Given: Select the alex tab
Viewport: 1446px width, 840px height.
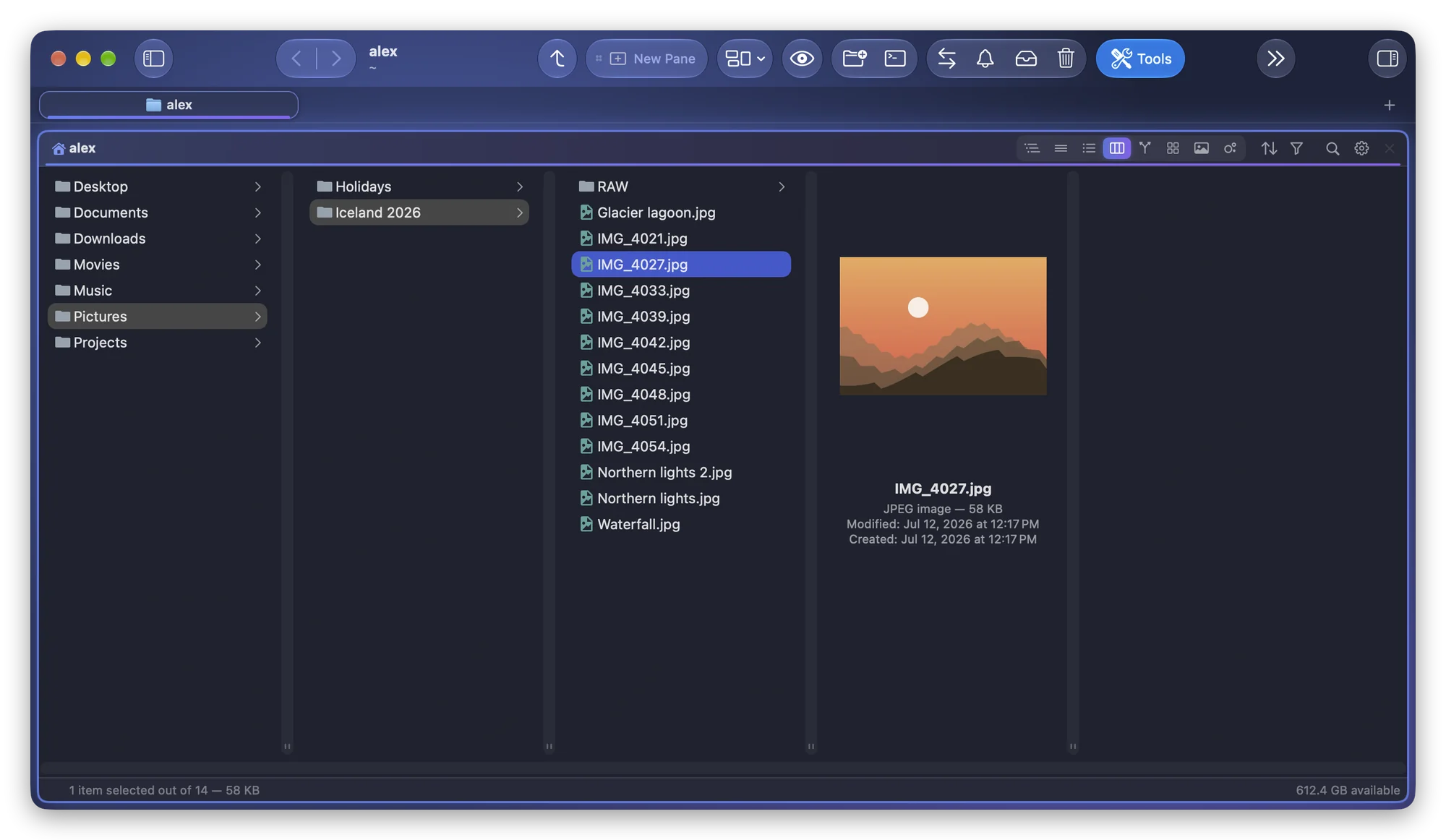Looking at the screenshot, I should tap(168, 105).
